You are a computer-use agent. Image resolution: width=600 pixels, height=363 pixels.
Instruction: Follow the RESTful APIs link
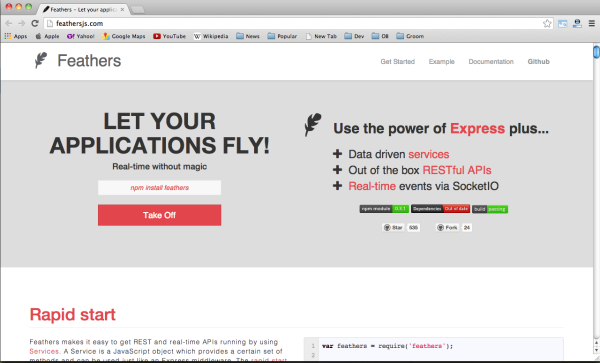tap(457, 170)
